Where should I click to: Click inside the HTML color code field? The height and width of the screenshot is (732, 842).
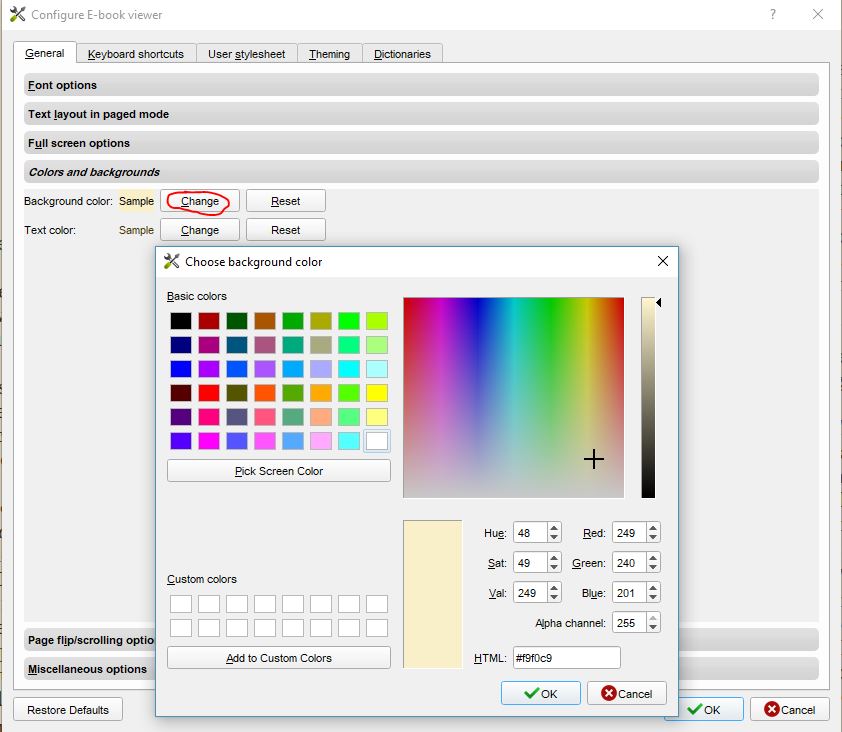coord(565,658)
